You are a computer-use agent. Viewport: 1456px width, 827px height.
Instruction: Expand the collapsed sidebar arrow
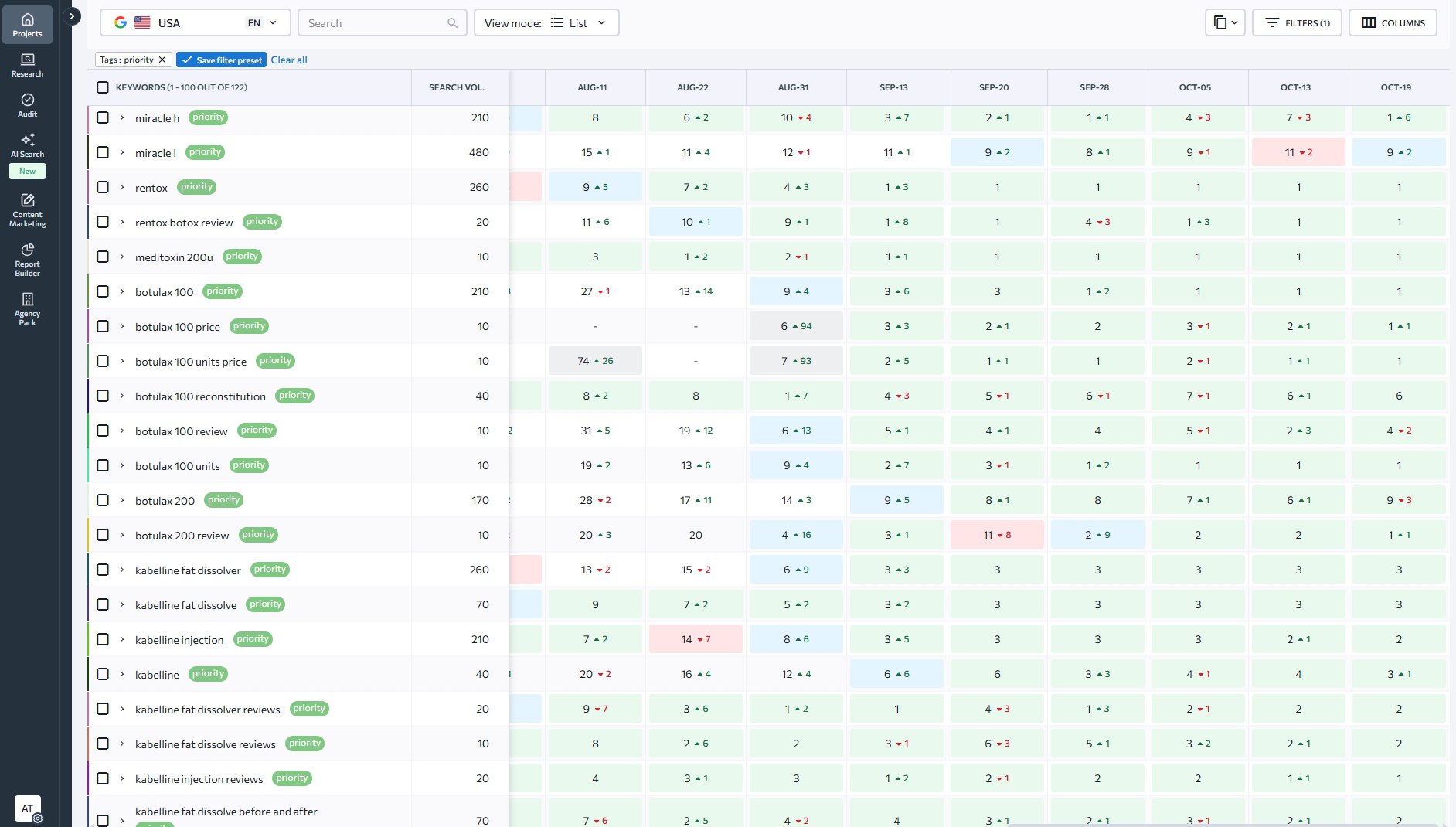point(72,15)
